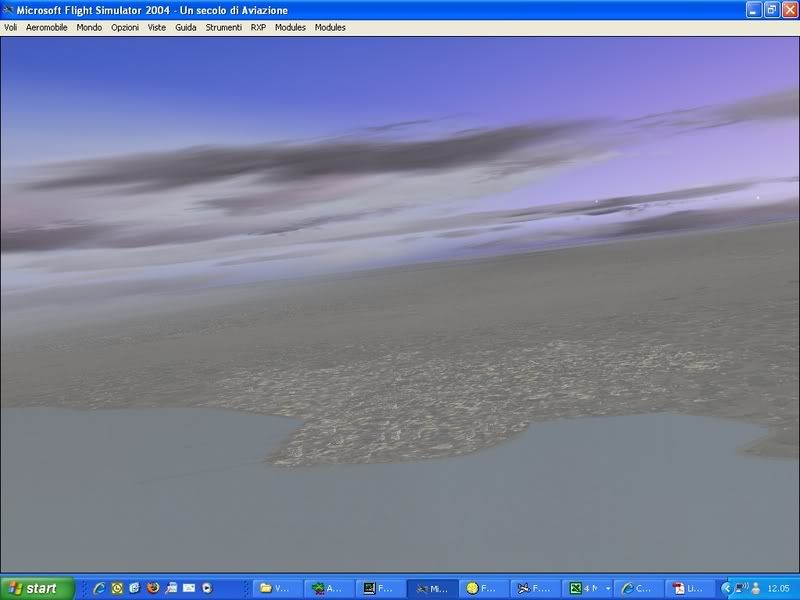Screen dimensions: 800x600
Task: Switch to the monitor icon taskbar app
Action: (x=381, y=589)
